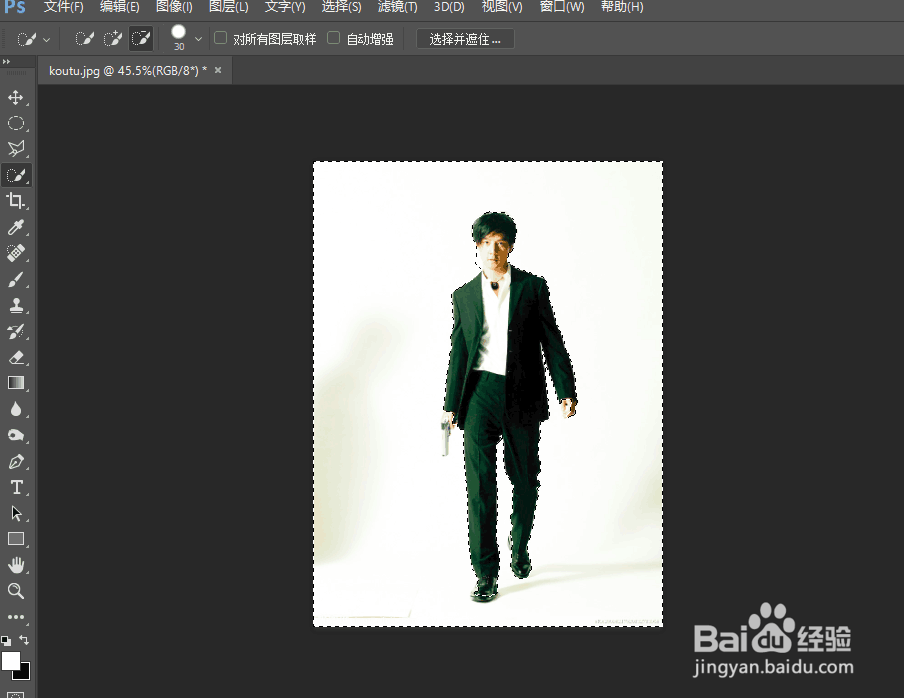
Task: Select the Horizontal Type tool
Action: [x=16, y=488]
